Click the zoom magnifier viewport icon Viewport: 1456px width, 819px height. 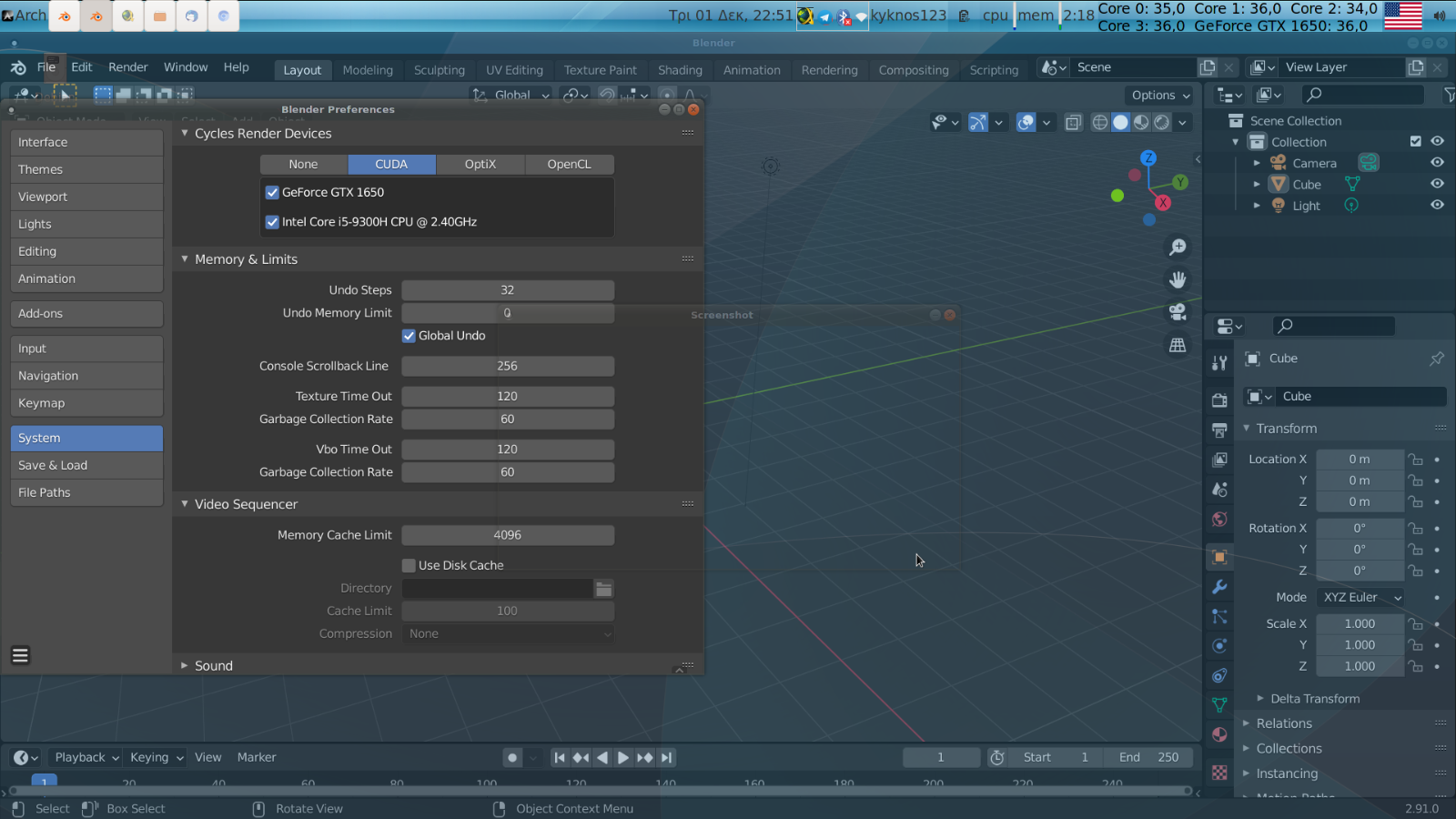click(1178, 248)
